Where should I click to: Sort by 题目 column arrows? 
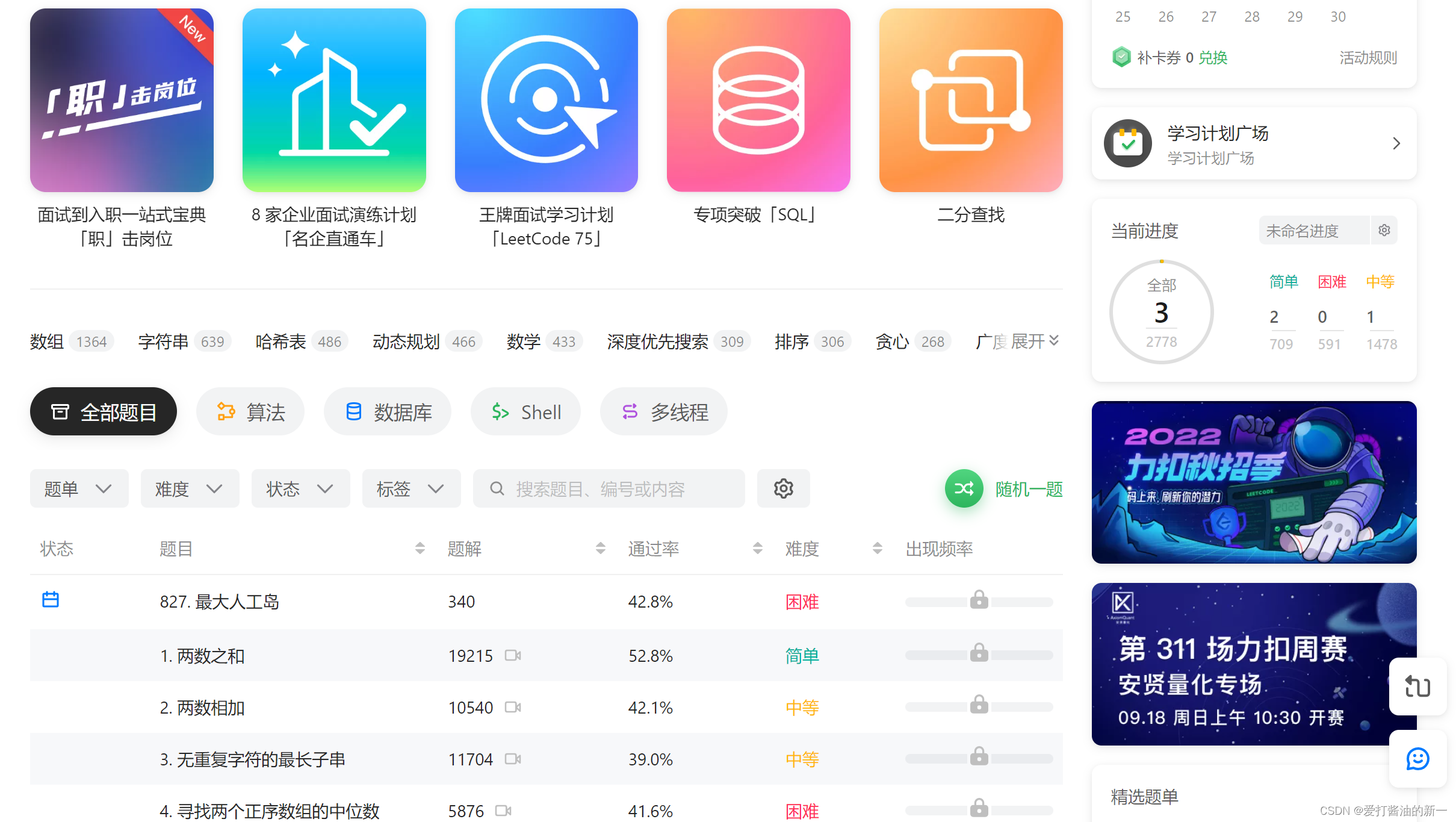pyautogui.click(x=420, y=548)
